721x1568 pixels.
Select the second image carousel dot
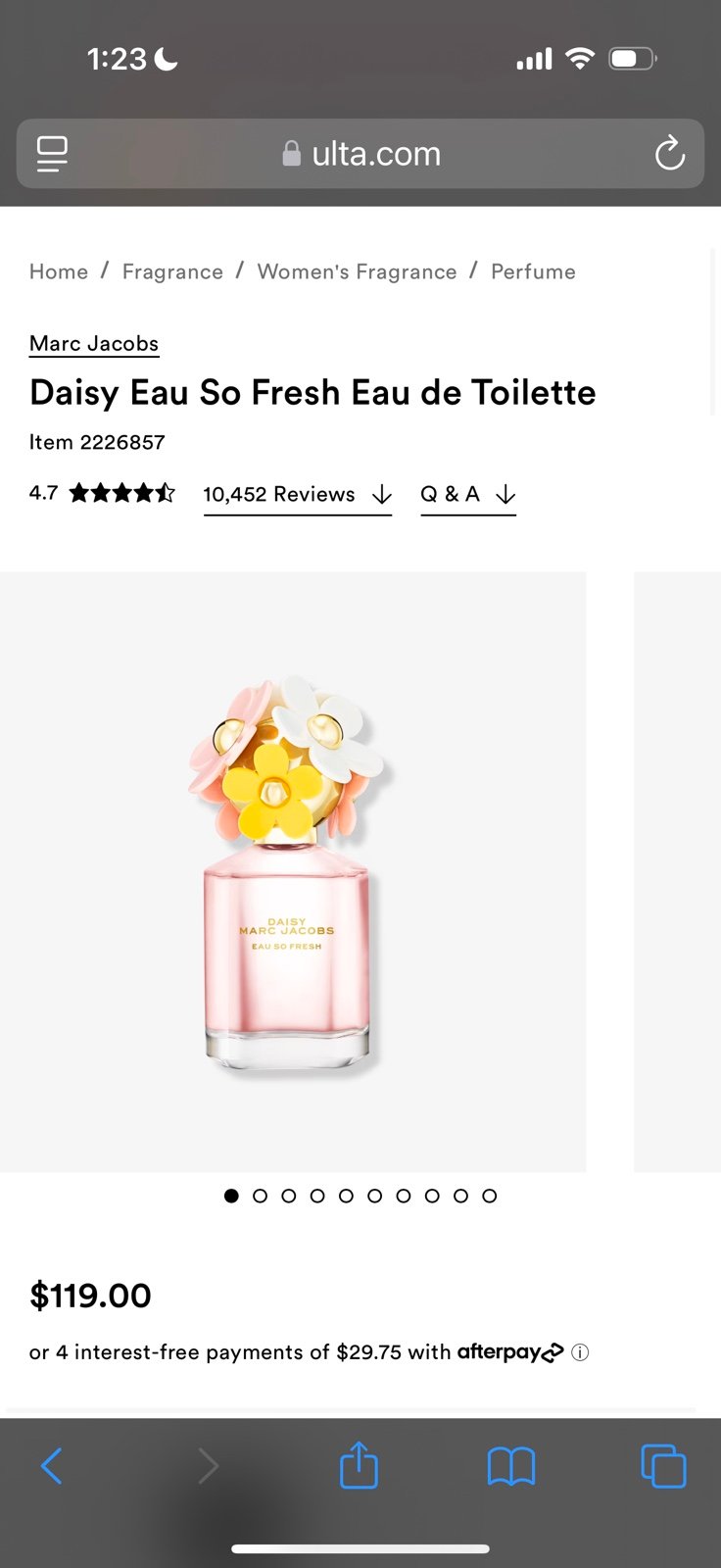(260, 1196)
